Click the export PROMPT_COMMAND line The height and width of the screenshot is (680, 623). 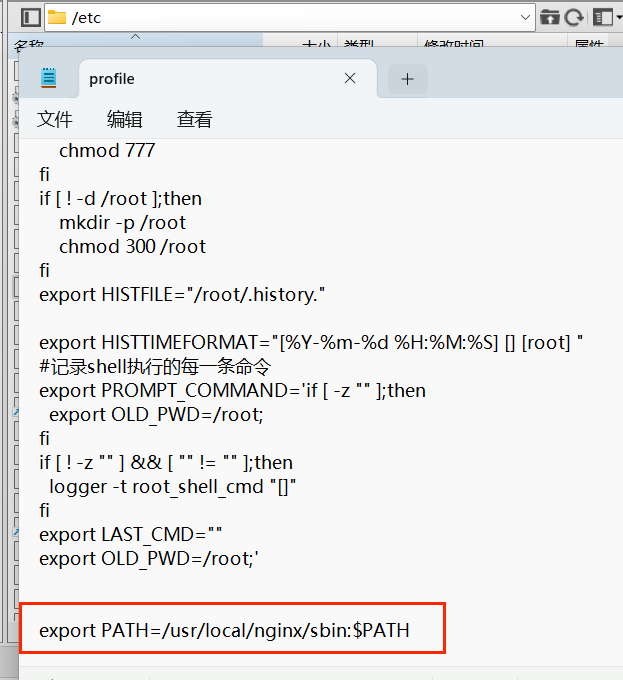coord(232,391)
